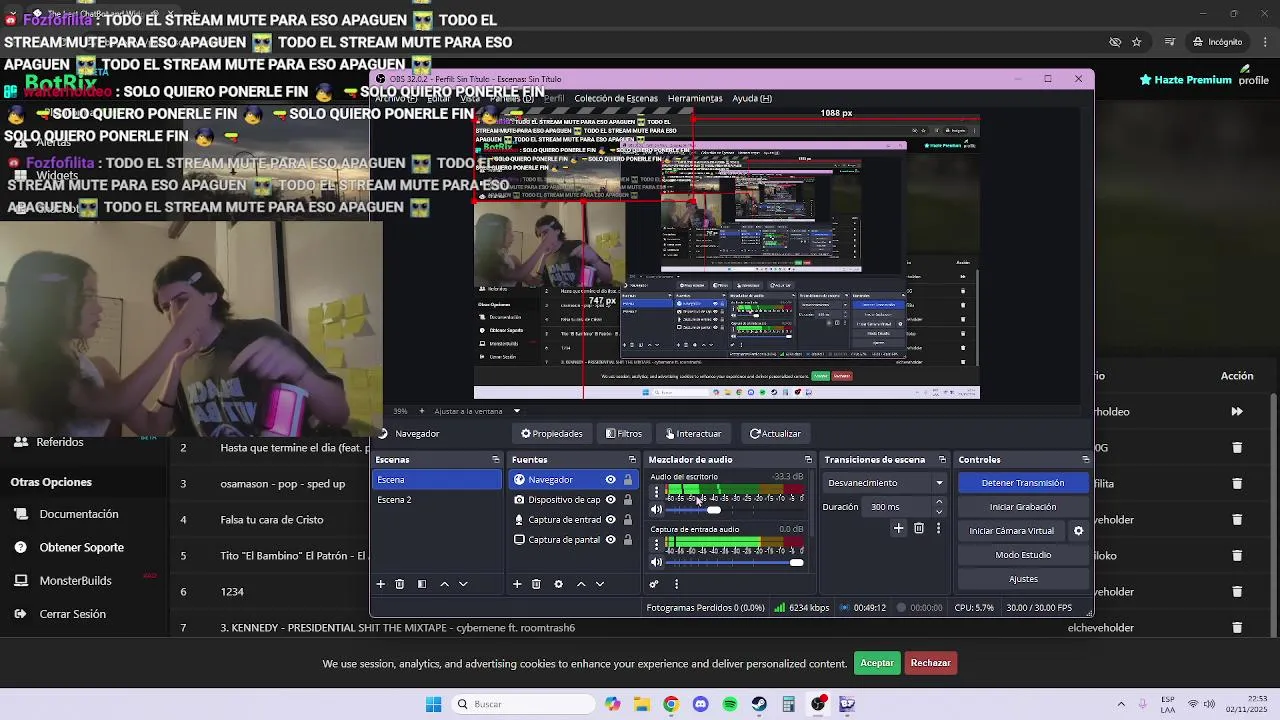Open source properties gear in the Fuentes toolbar
This screenshot has height=720, width=1280.
(x=559, y=584)
